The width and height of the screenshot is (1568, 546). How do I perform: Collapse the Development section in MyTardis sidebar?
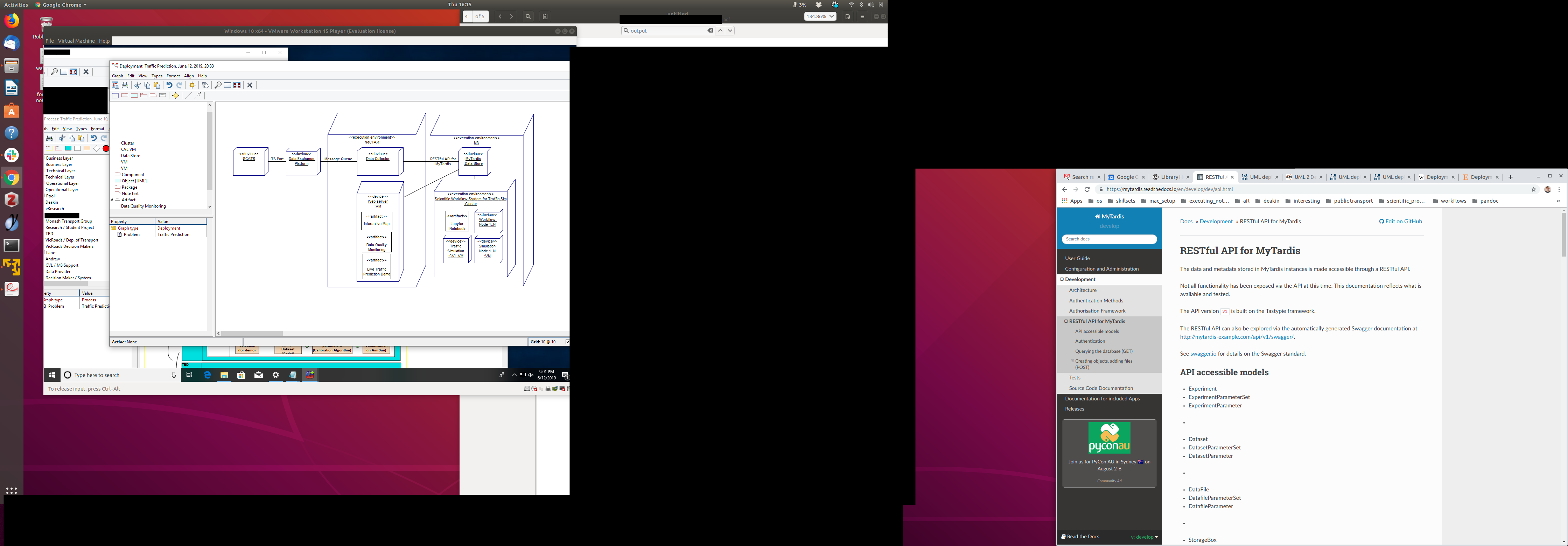(x=1062, y=279)
